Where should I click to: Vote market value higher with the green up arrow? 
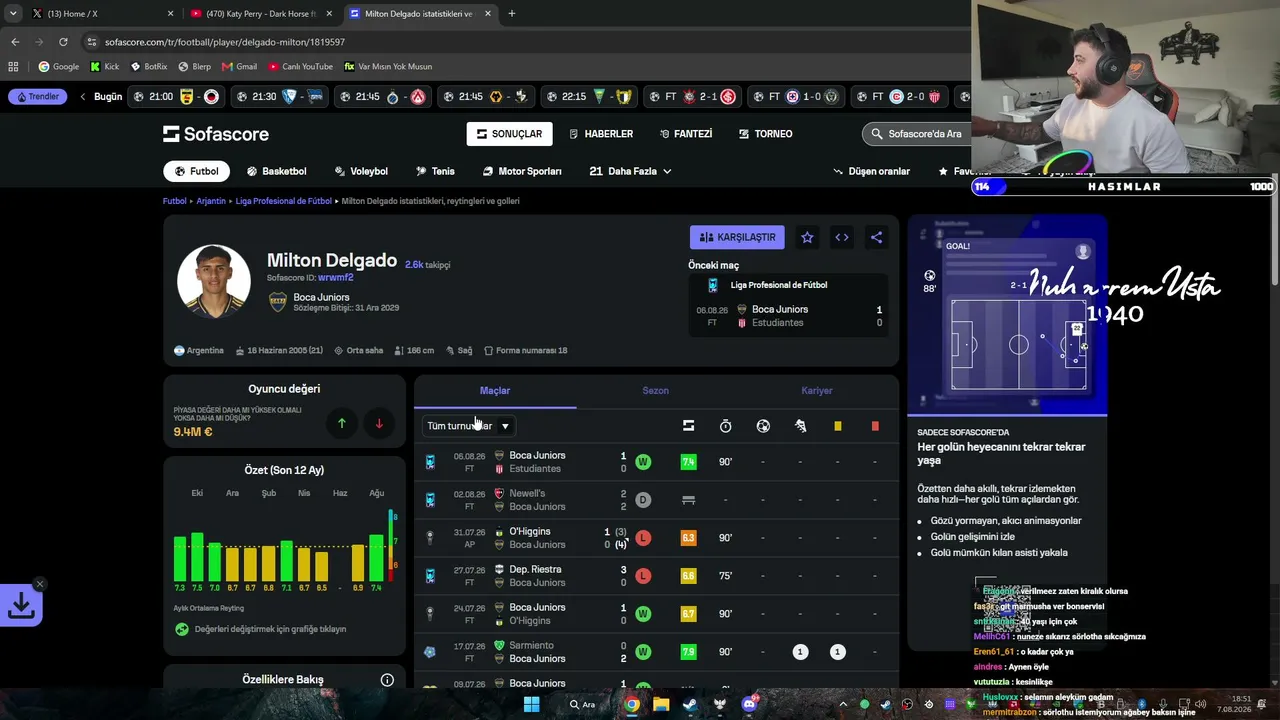click(x=341, y=424)
